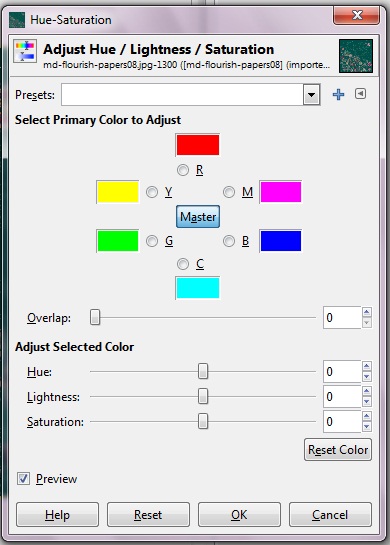Click the cyan color swatch

[198, 288]
